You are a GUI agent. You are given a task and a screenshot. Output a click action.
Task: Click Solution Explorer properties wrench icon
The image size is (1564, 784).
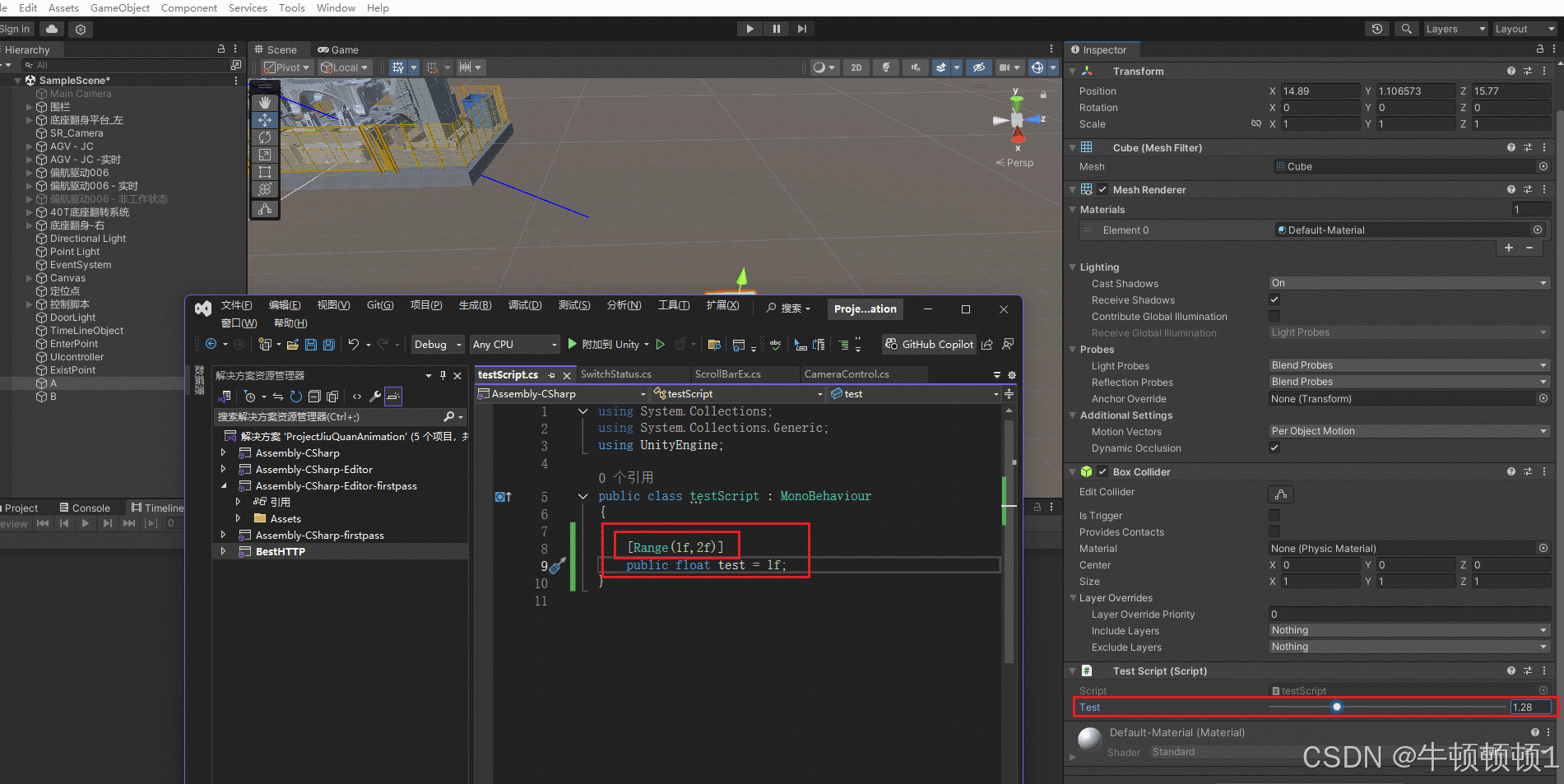coord(375,397)
